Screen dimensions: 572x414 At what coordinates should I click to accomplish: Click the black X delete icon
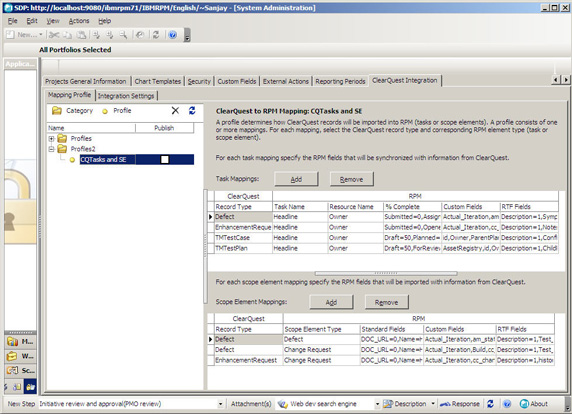[x=175, y=110]
